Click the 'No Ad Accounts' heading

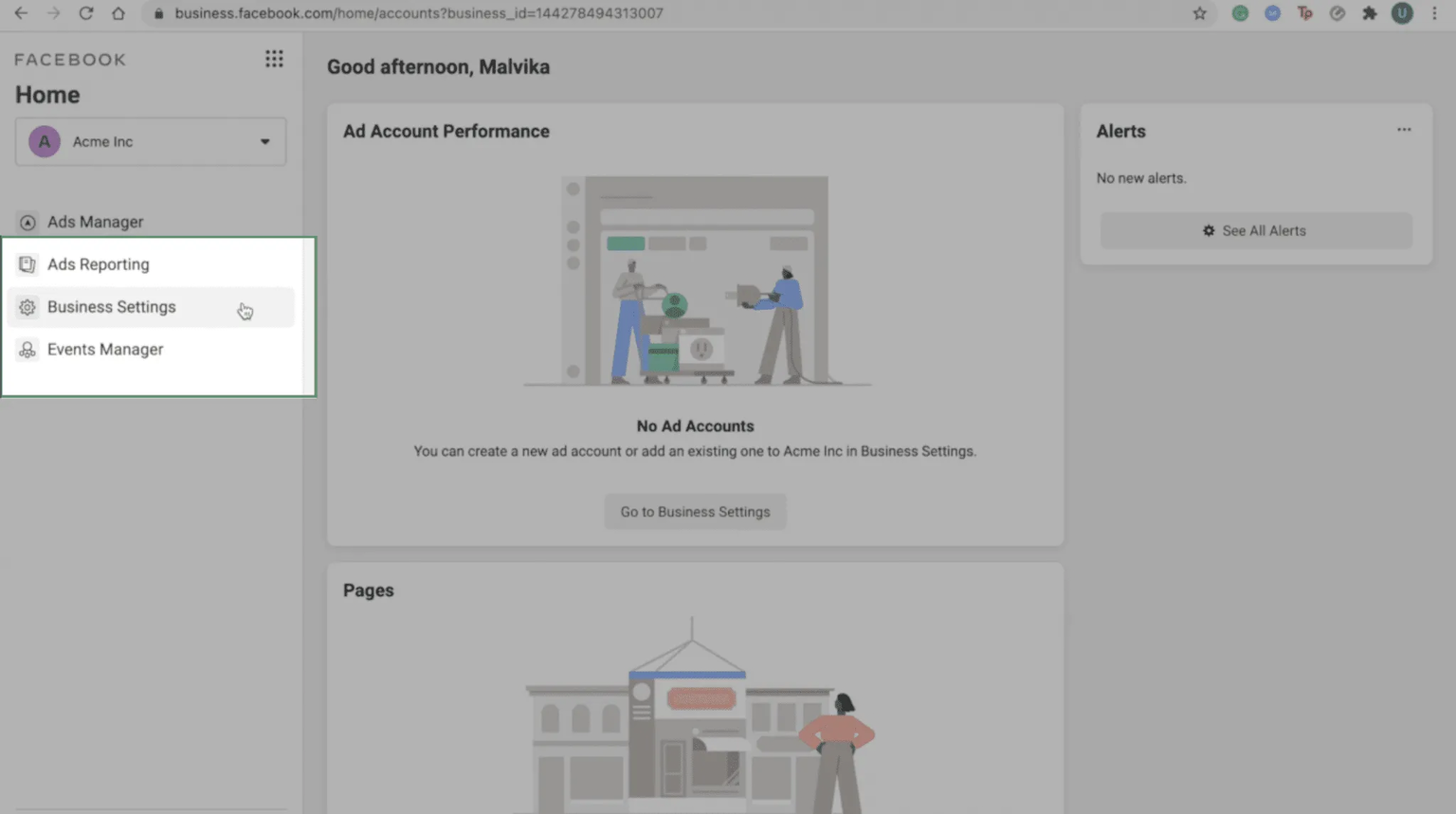coord(695,426)
